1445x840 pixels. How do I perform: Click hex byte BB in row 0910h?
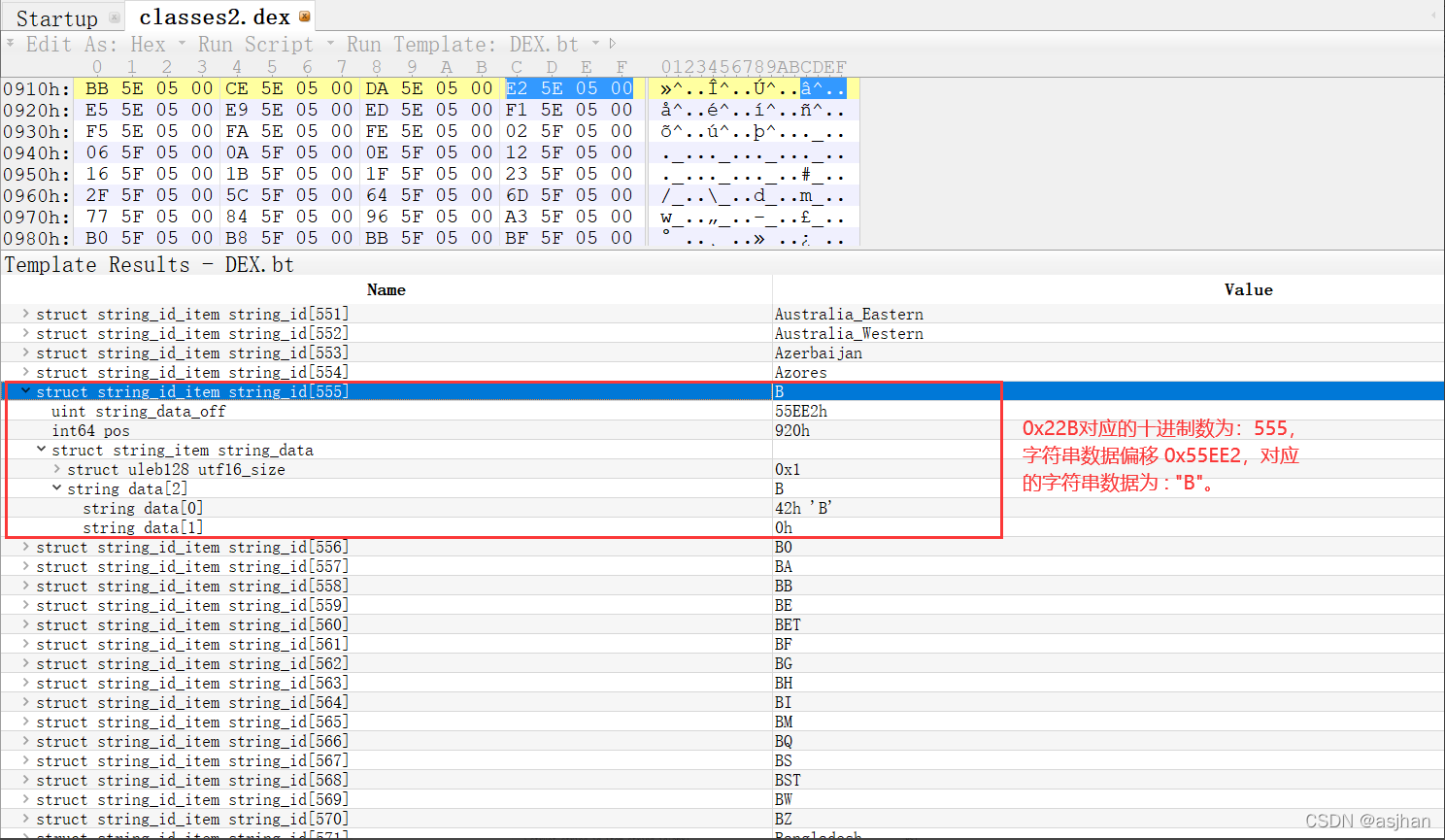click(97, 88)
